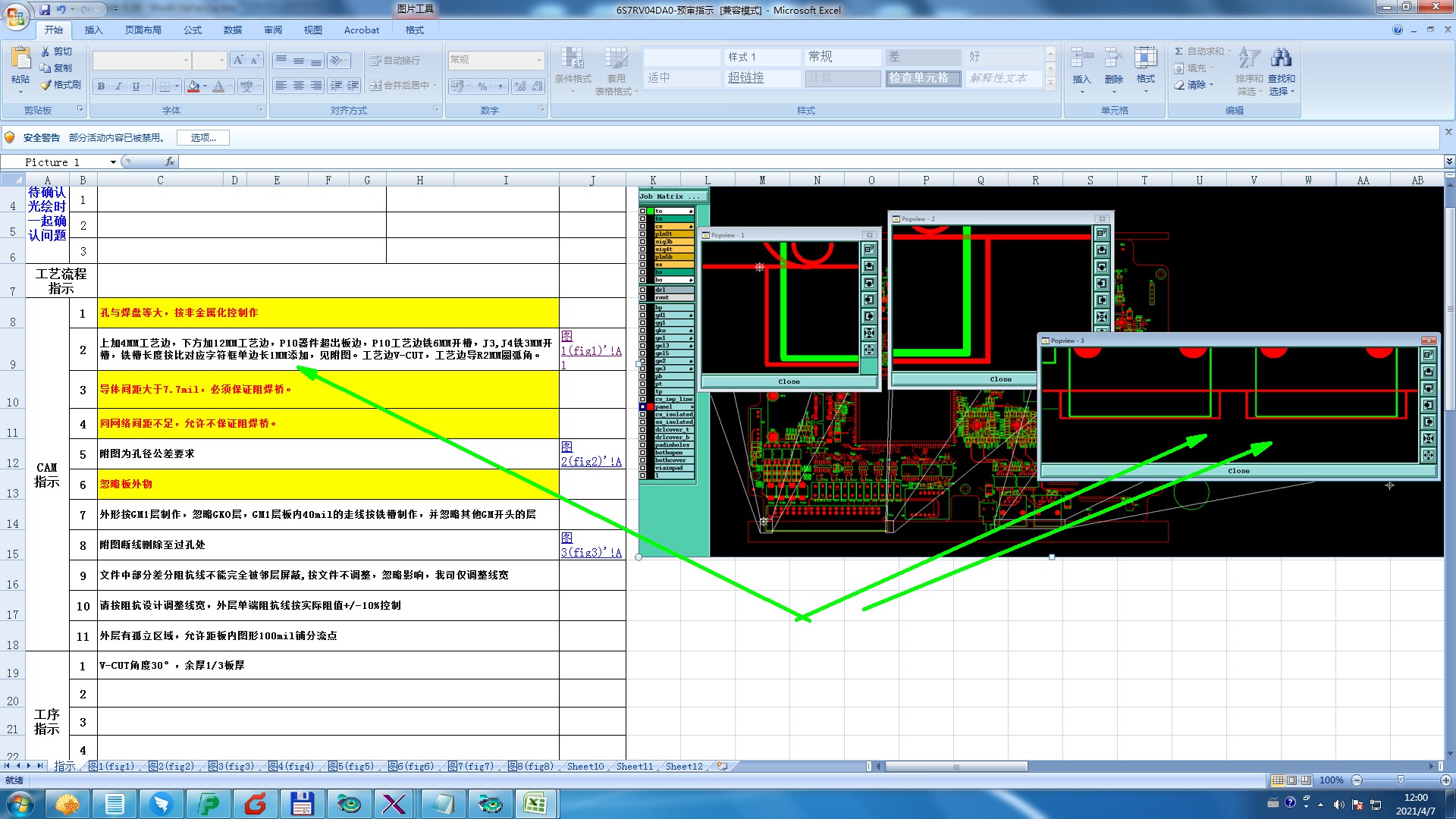Open the 常规 number format dropdown
Image resolution: width=1456 pixels, height=819 pixels.
[x=539, y=60]
